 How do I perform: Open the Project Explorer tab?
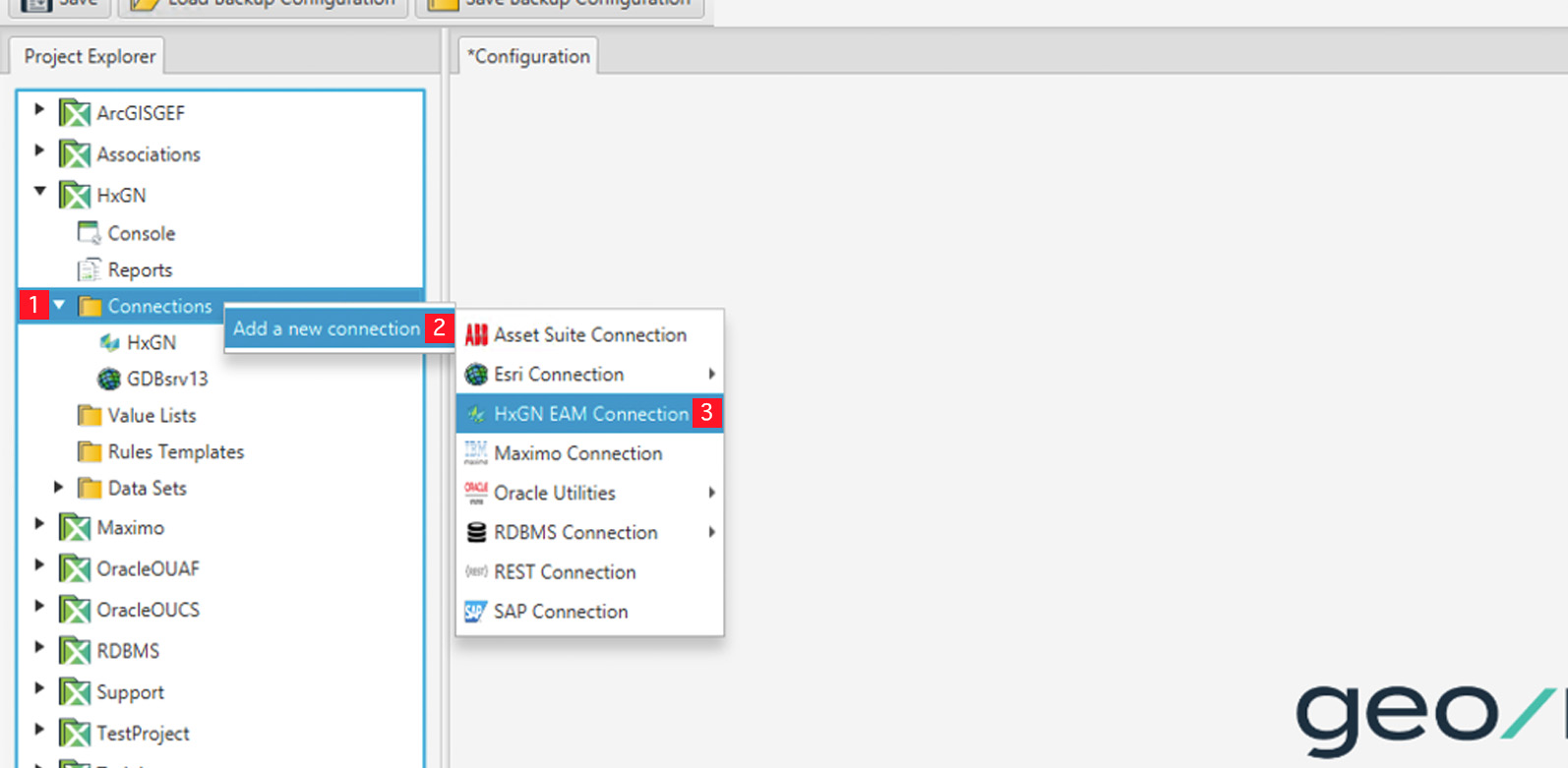[90, 57]
